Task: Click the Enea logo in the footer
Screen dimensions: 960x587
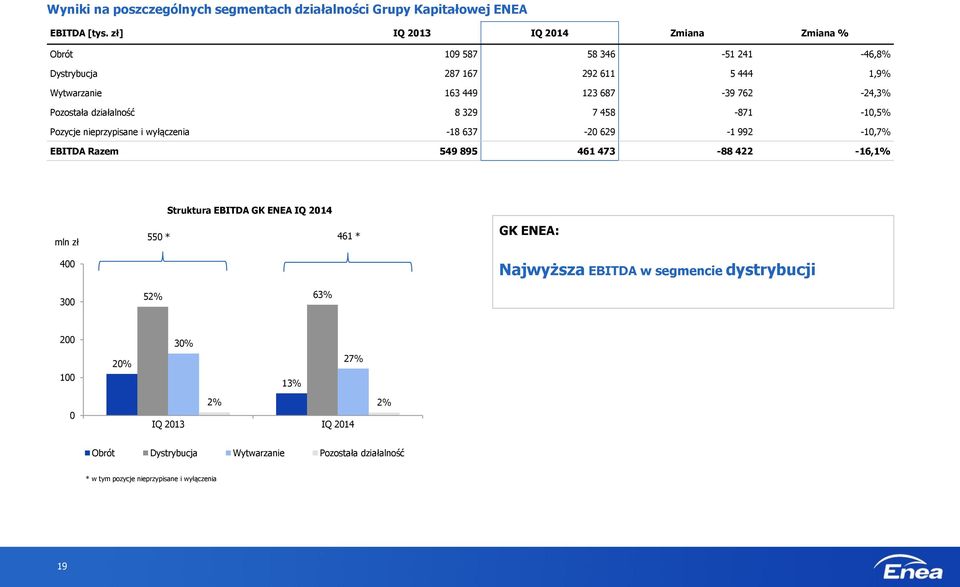Action: pyautogui.click(x=908, y=567)
